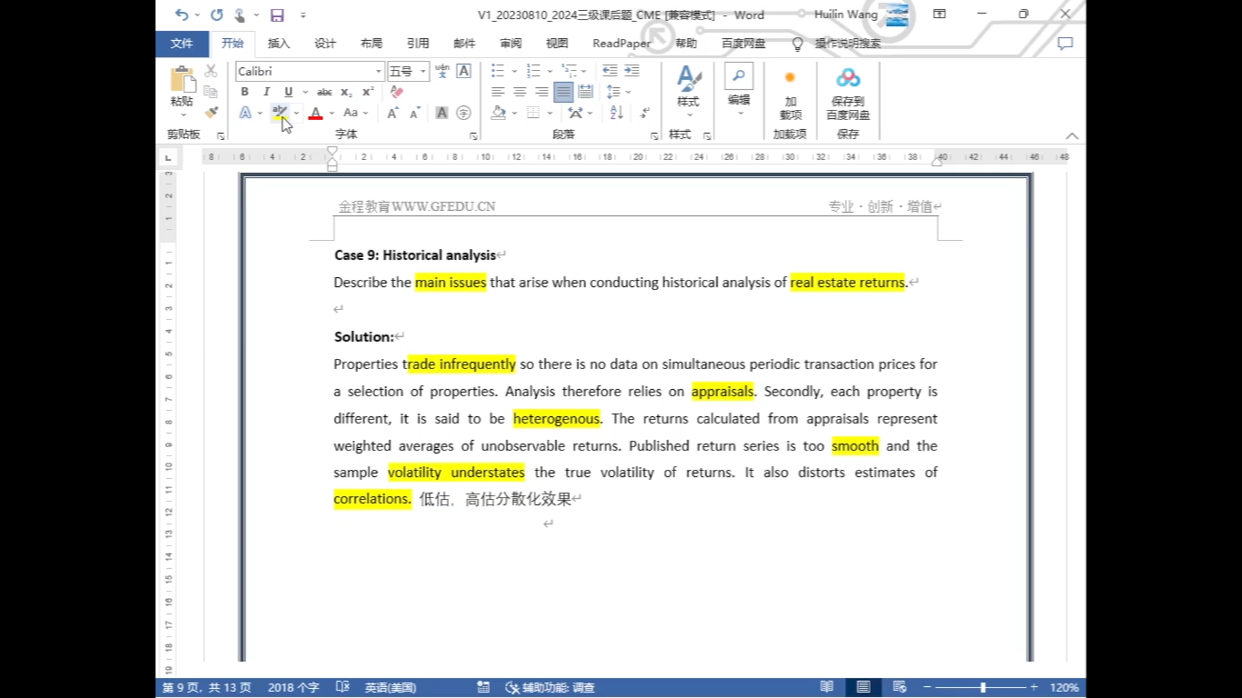Click the Save floppy disk icon
The height and width of the screenshot is (698, 1242).
277,15
